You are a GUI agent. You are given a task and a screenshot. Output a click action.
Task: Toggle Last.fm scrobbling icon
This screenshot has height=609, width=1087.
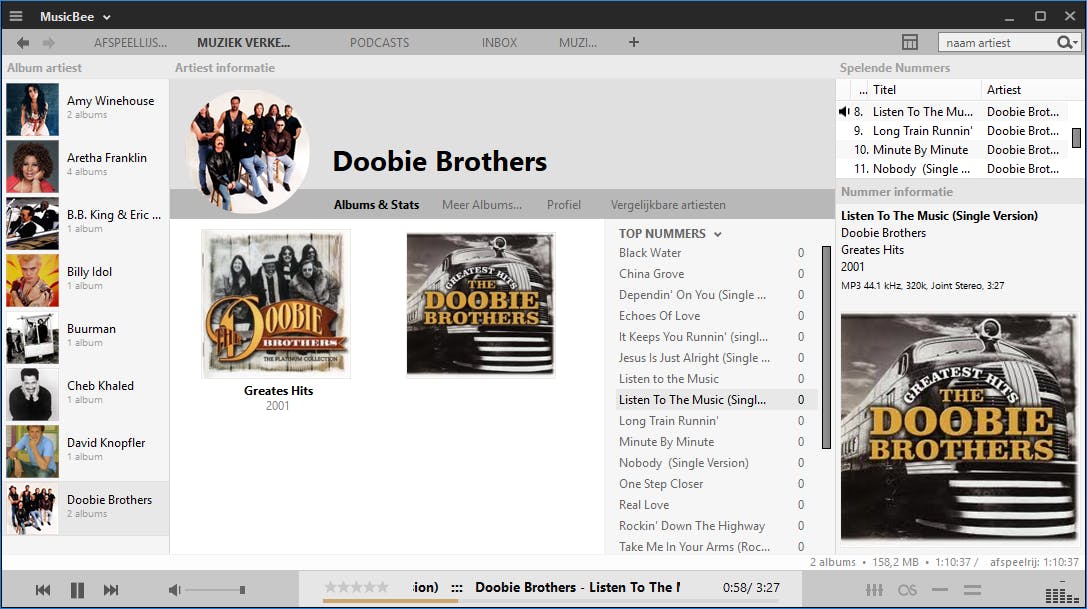(907, 590)
